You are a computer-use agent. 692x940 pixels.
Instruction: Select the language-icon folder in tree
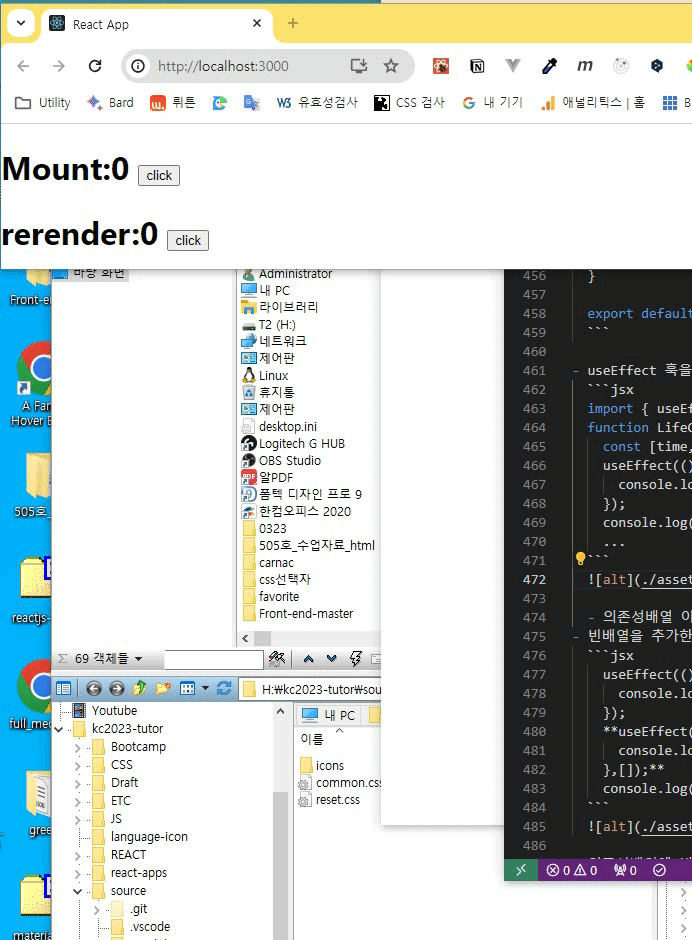(140, 836)
